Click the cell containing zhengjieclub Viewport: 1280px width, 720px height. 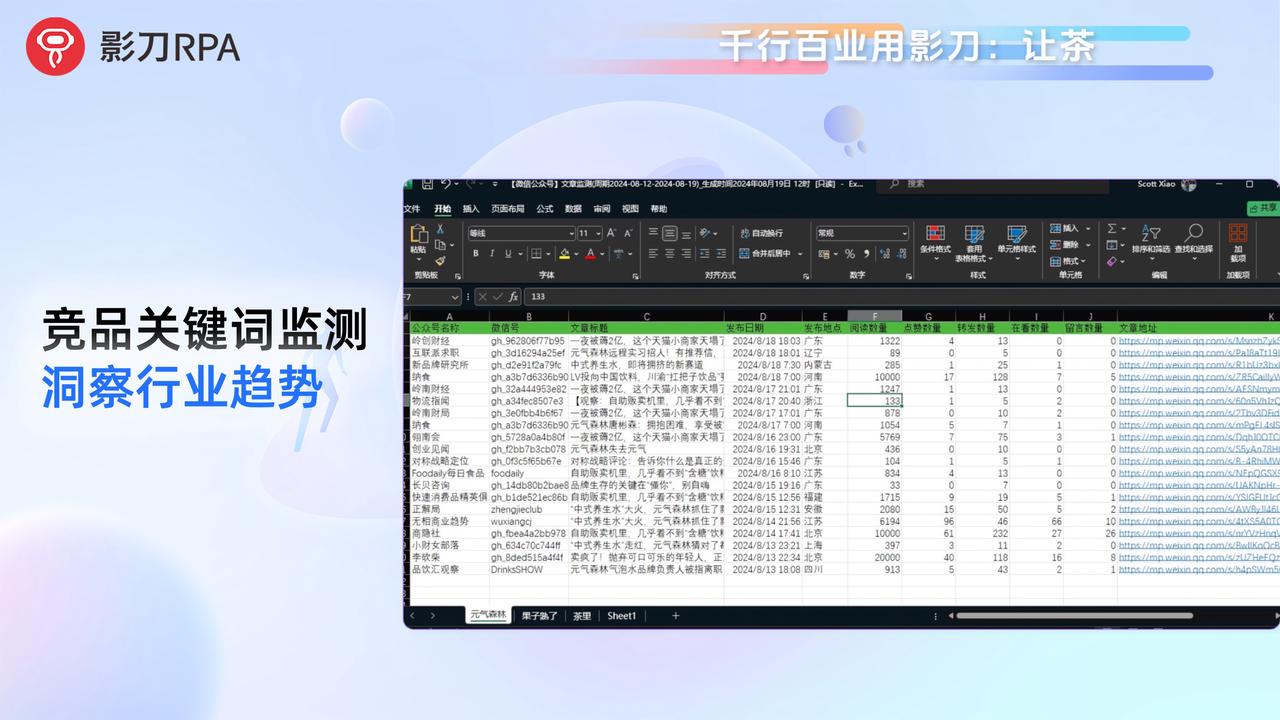pyautogui.click(x=528, y=509)
